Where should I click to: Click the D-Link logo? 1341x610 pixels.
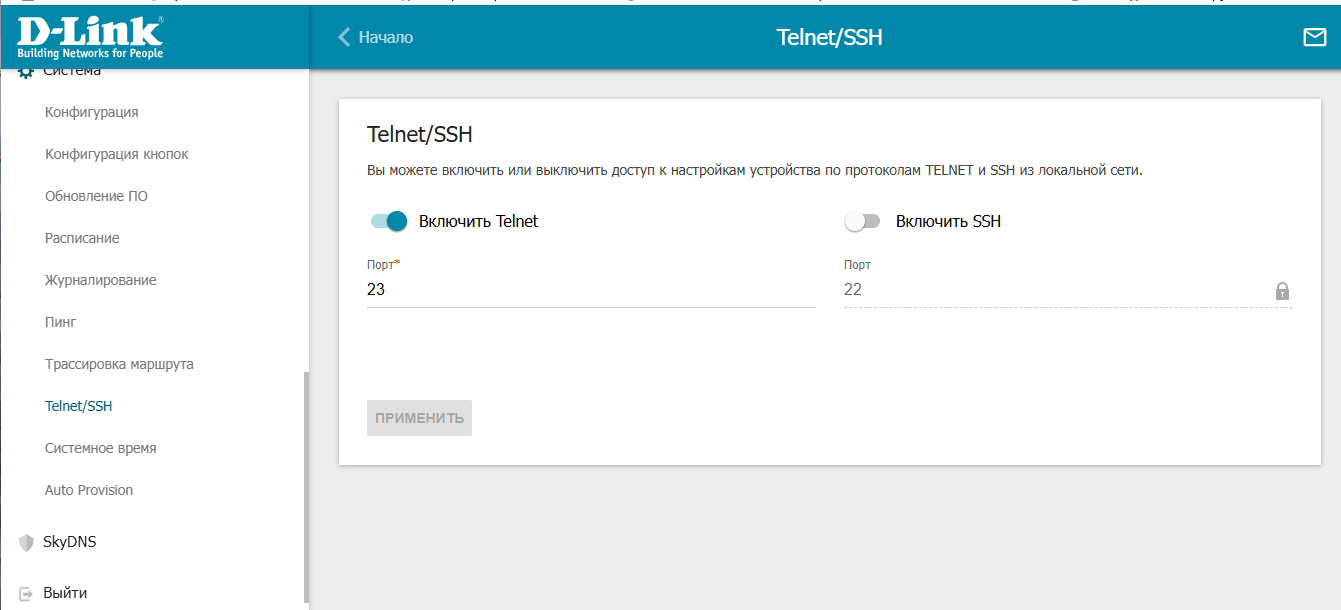(90, 36)
